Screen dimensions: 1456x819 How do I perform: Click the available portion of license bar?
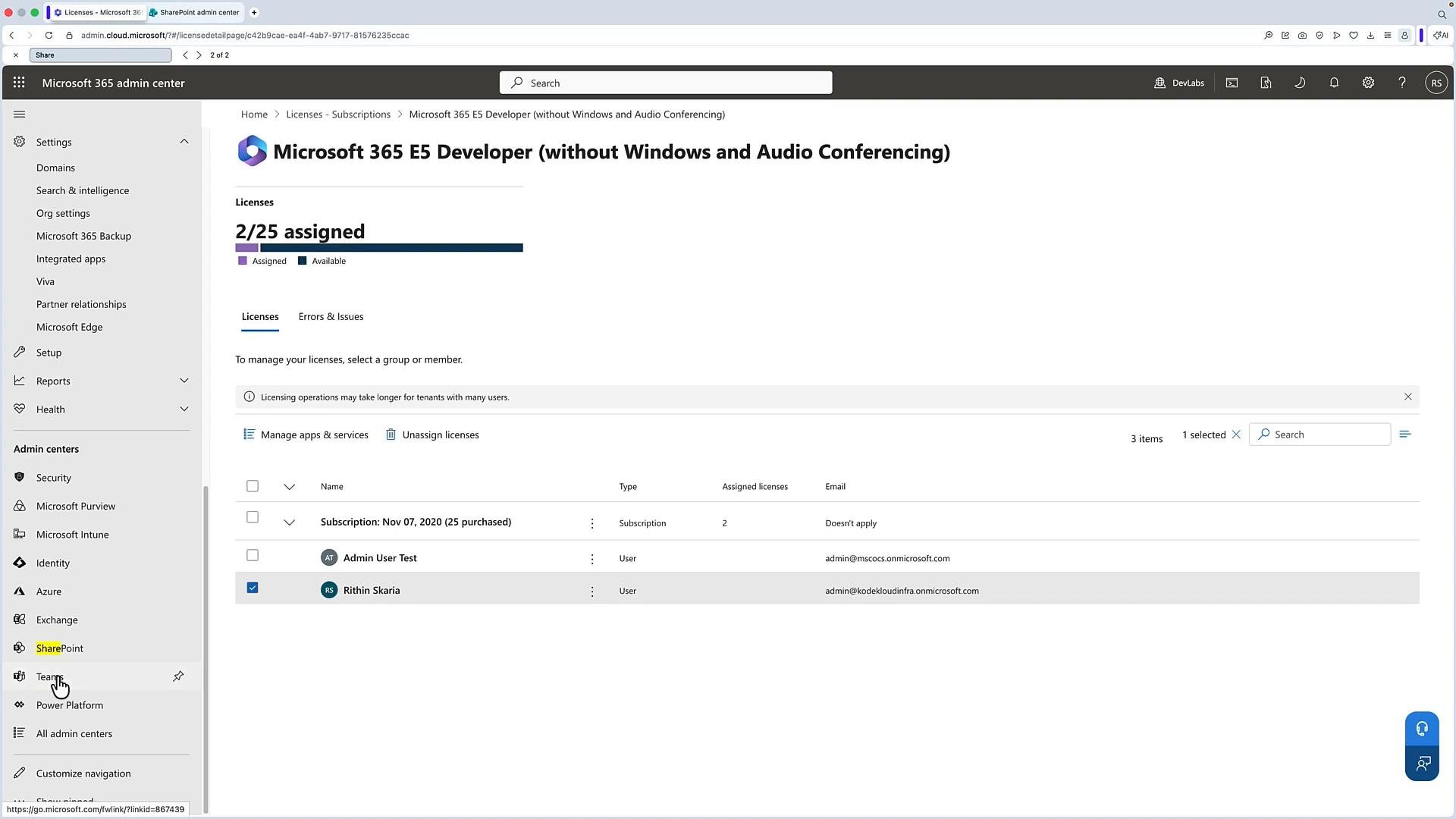pyautogui.click(x=391, y=248)
